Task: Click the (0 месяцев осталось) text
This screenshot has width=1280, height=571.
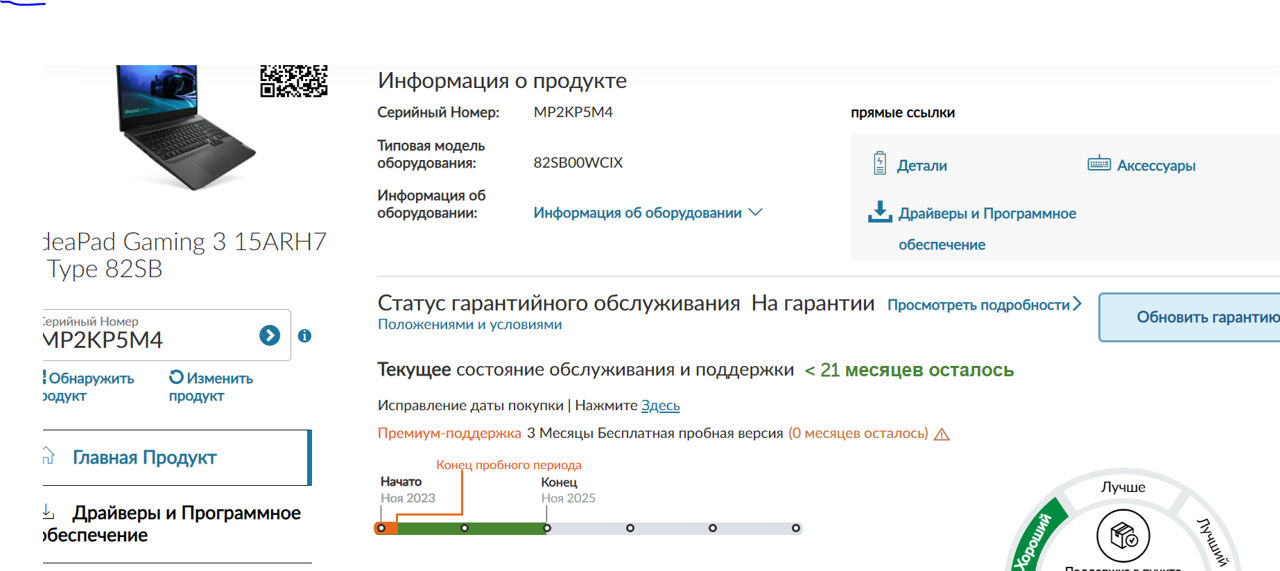Action: pyautogui.click(x=858, y=434)
